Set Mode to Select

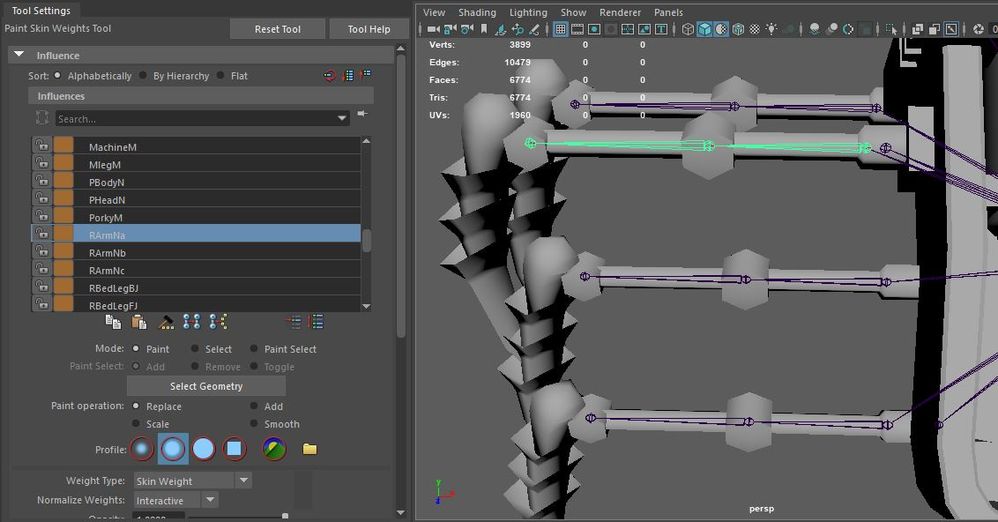[x=195, y=349]
